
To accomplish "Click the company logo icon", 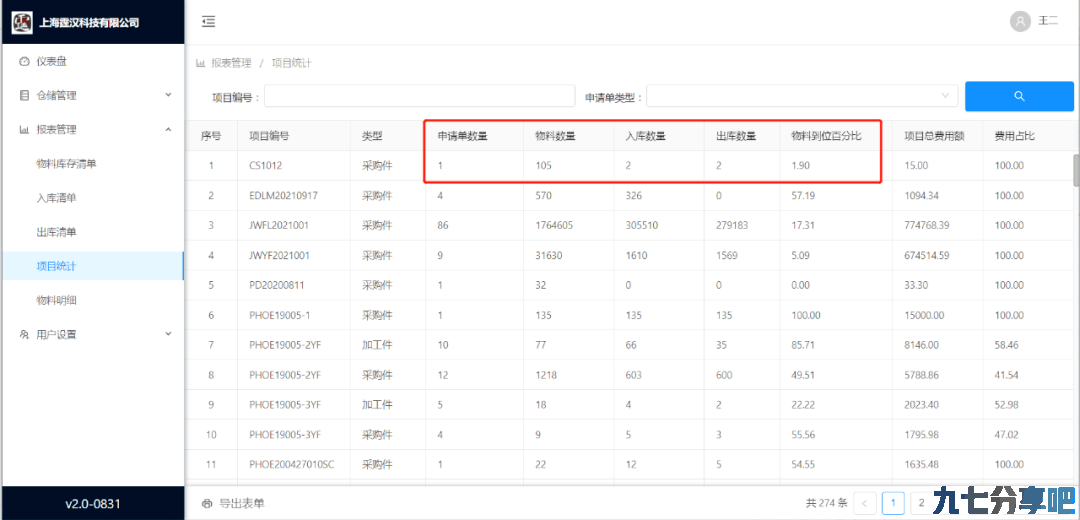I will pos(23,22).
